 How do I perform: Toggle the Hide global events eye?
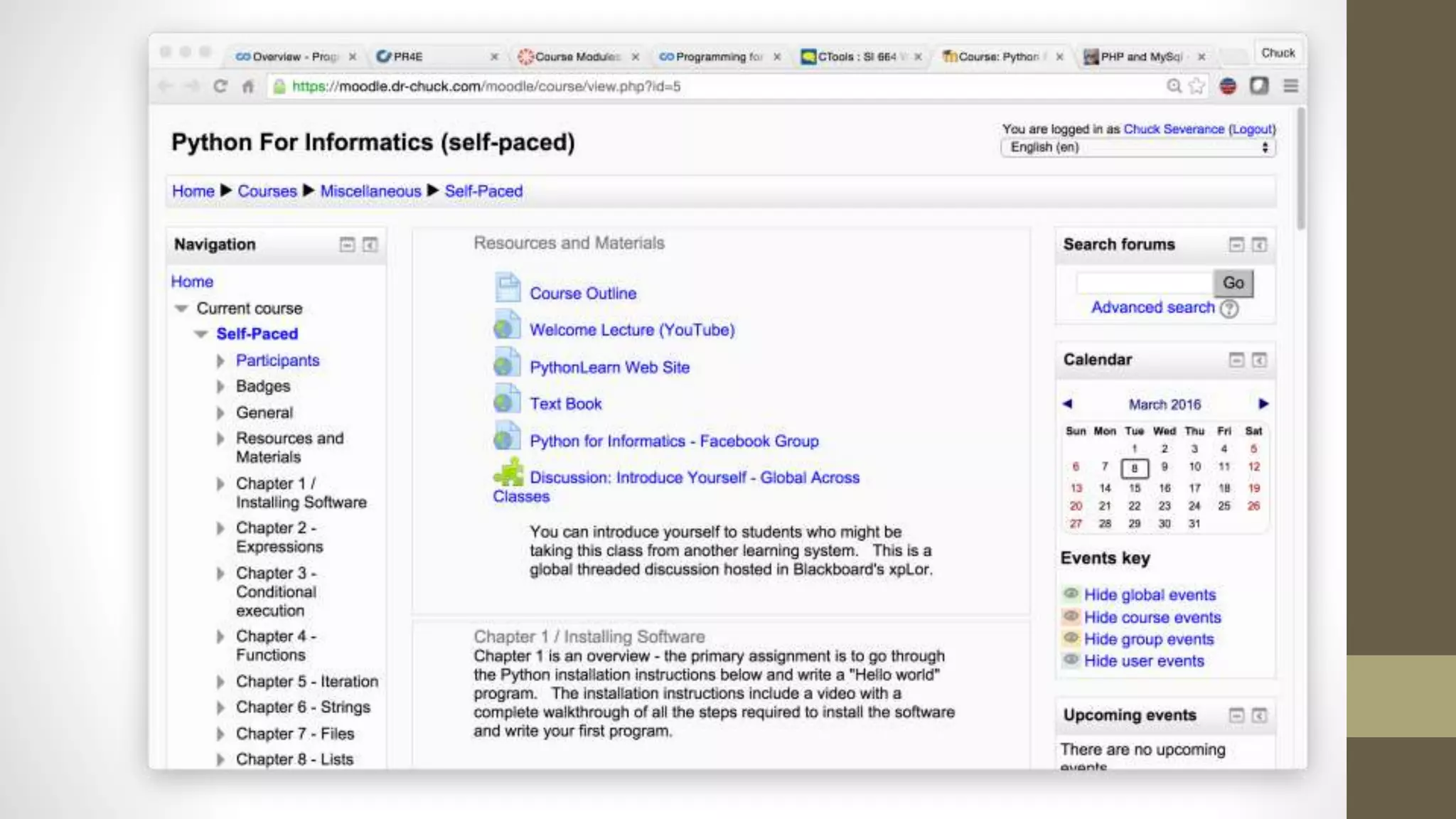click(x=1071, y=594)
